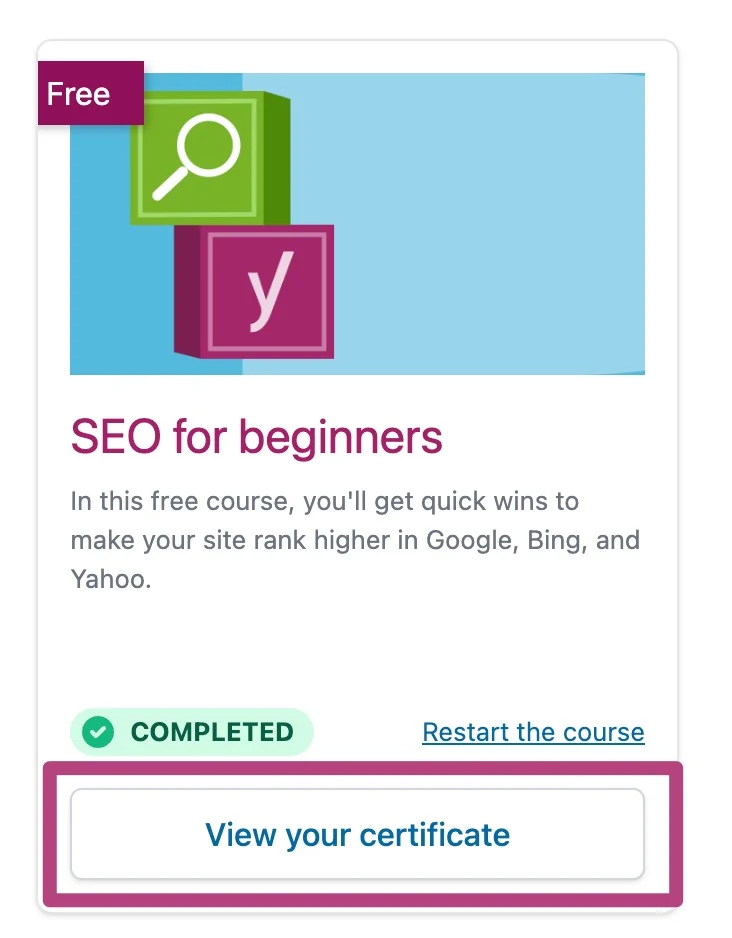Select the SEO for beginners card header
This screenshot has width=732, height=938.
(x=255, y=437)
